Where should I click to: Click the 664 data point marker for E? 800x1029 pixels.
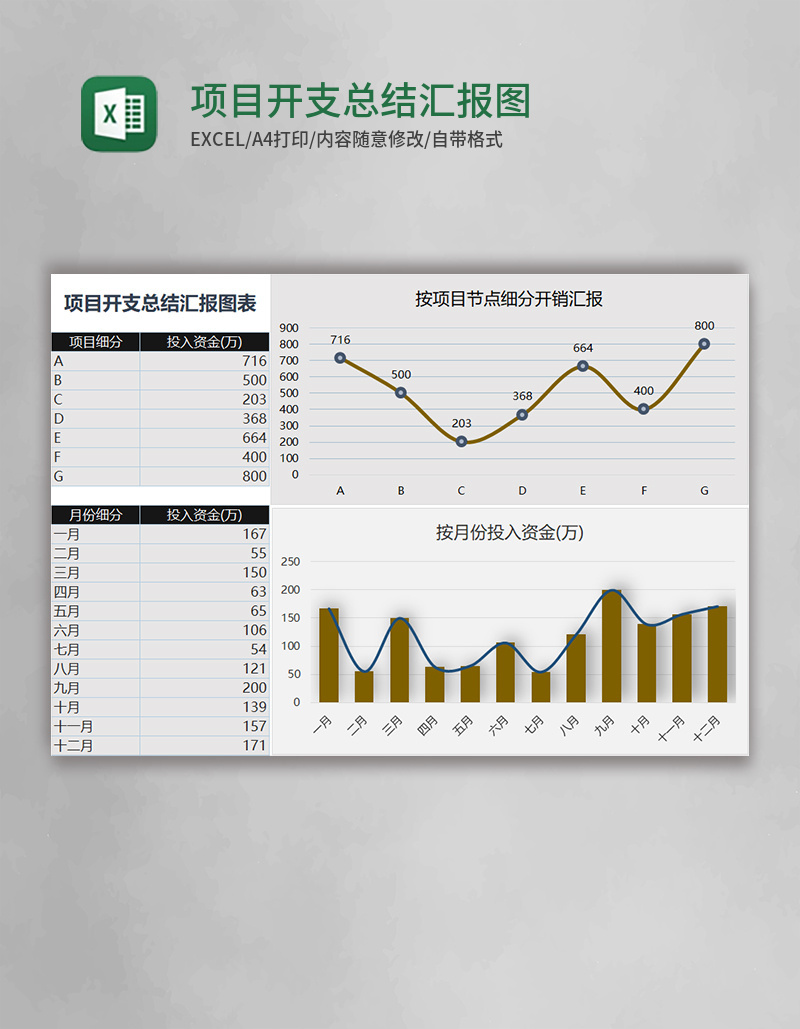[x=581, y=366]
